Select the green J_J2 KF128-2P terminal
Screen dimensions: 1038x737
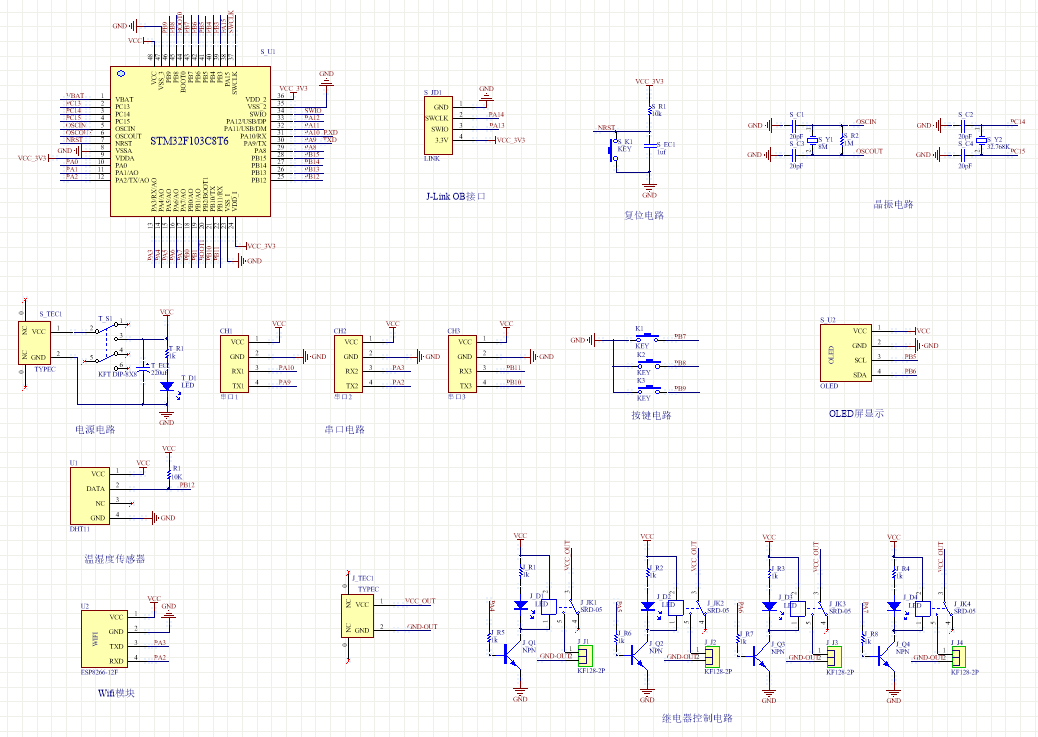(x=712, y=656)
